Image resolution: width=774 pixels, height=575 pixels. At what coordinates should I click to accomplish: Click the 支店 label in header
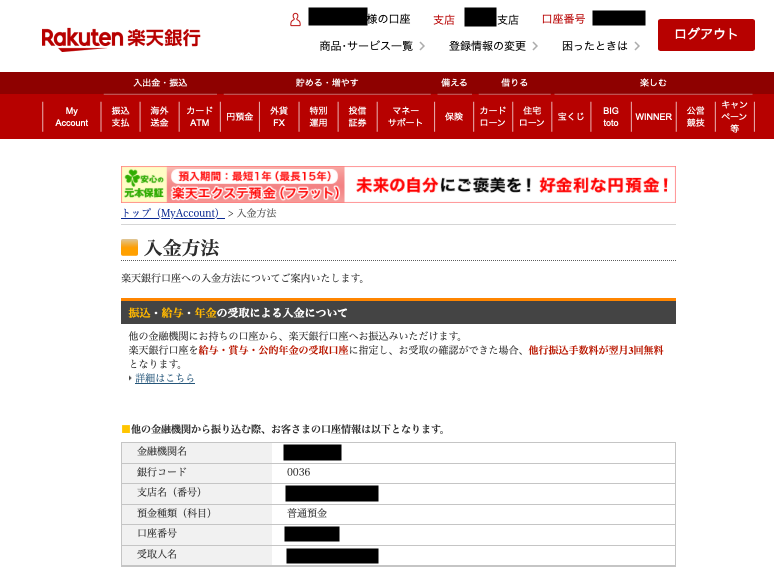point(444,20)
